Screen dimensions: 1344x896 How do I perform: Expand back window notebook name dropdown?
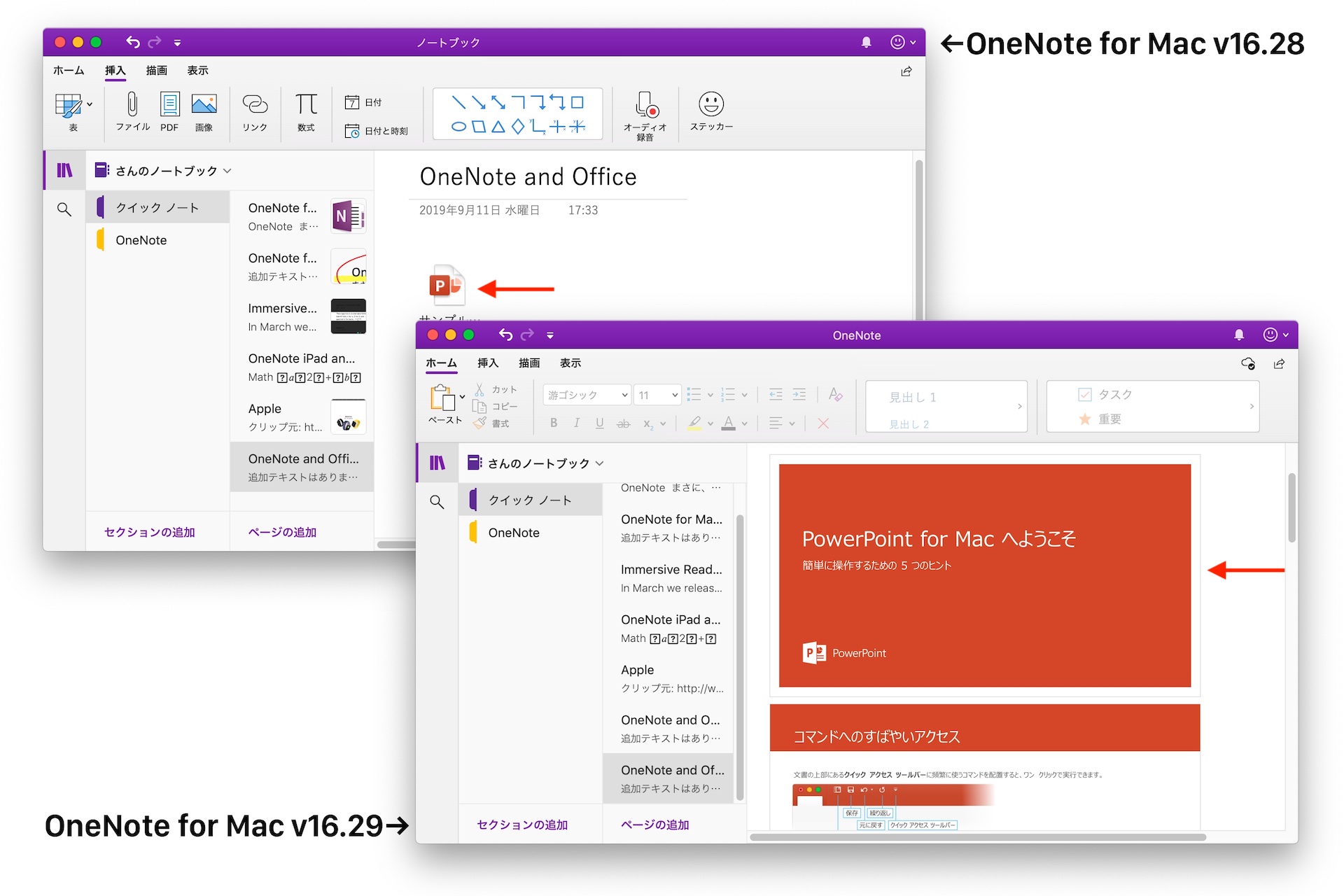(x=227, y=171)
